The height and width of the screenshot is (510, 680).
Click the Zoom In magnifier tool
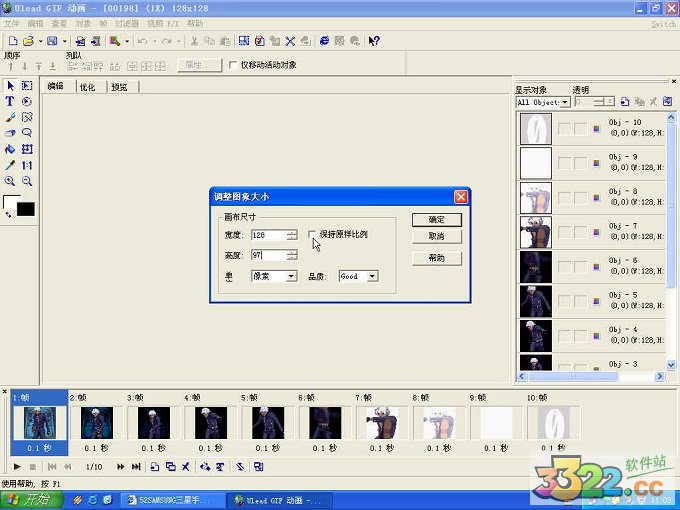10,181
